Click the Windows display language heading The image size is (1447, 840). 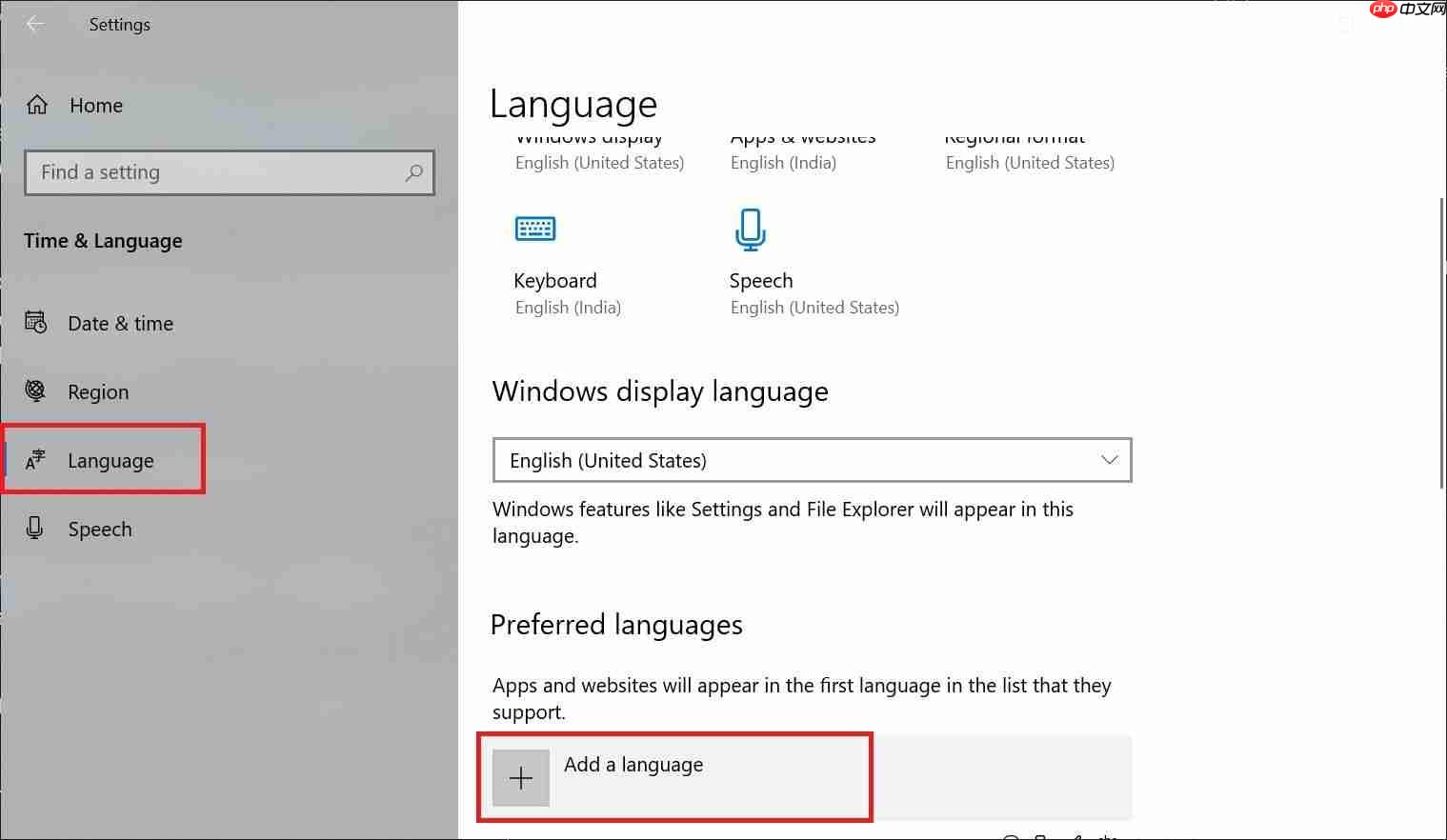pos(660,391)
